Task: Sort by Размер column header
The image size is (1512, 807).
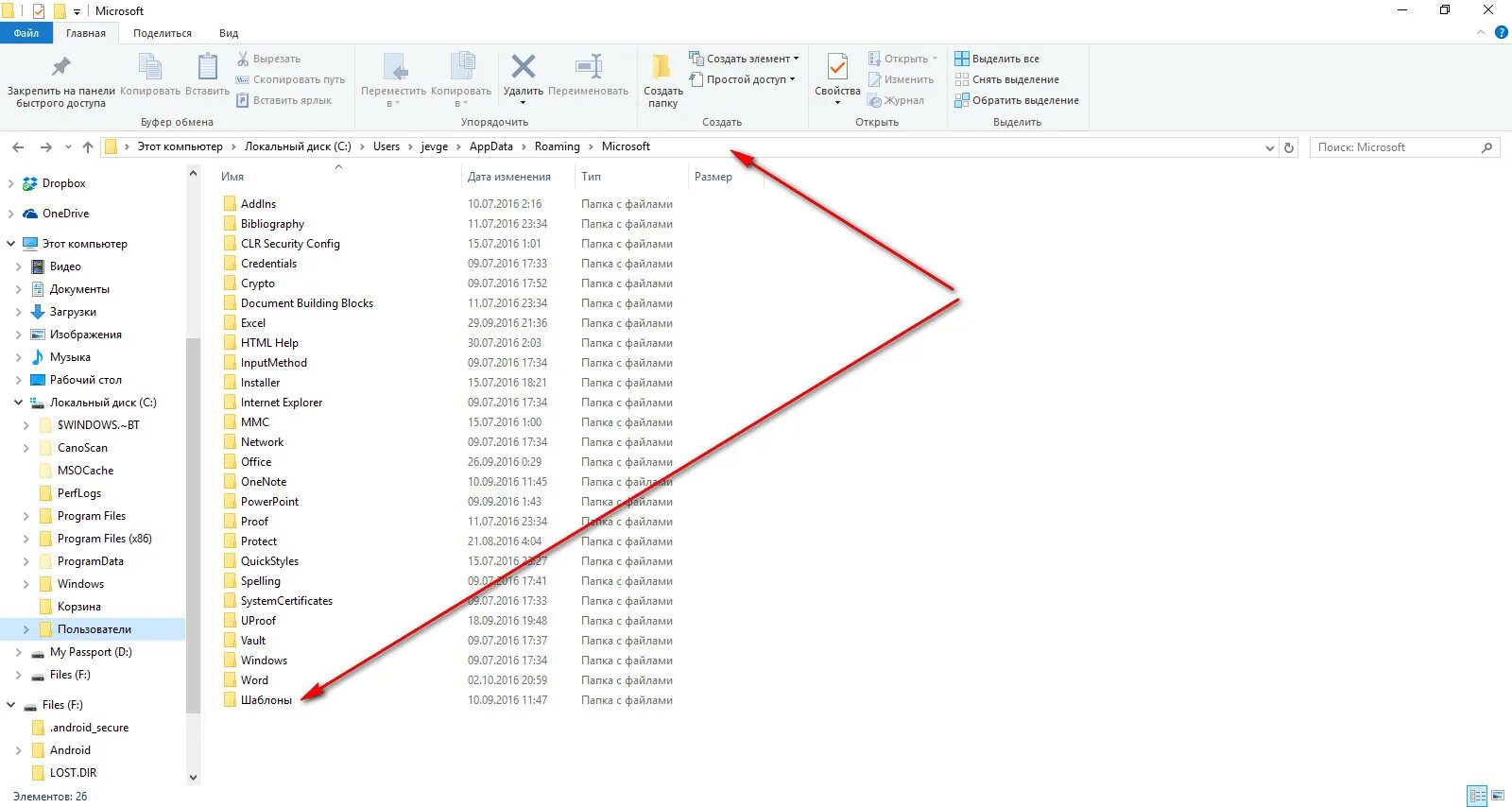Action: (x=713, y=177)
